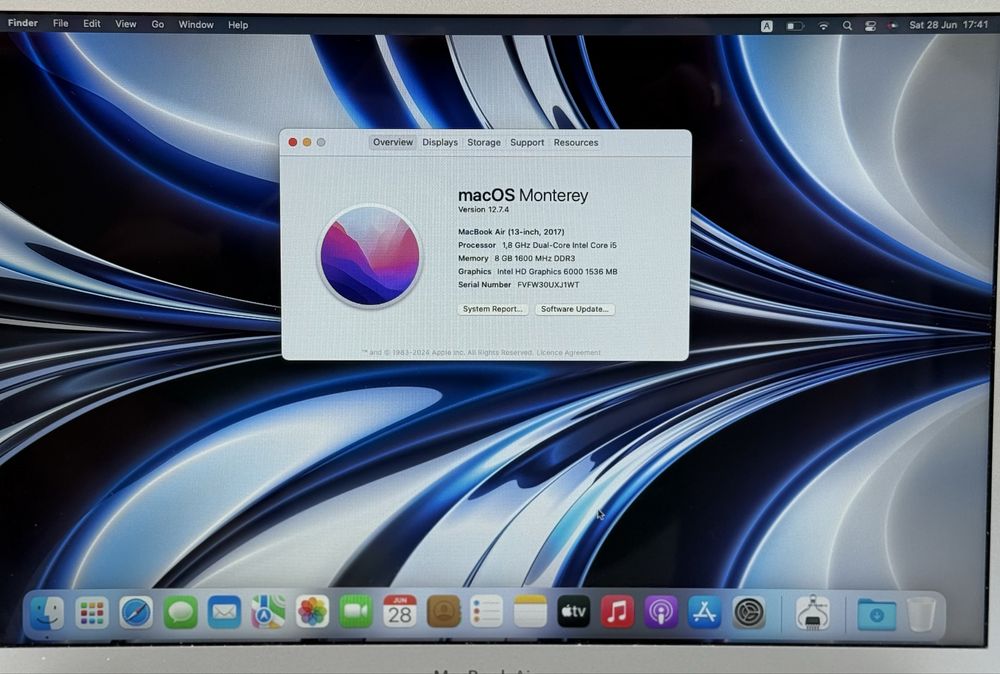Open Music app in the Dock
The height and width of the screenshot is (674, 1000).
[x=617, y=612]
